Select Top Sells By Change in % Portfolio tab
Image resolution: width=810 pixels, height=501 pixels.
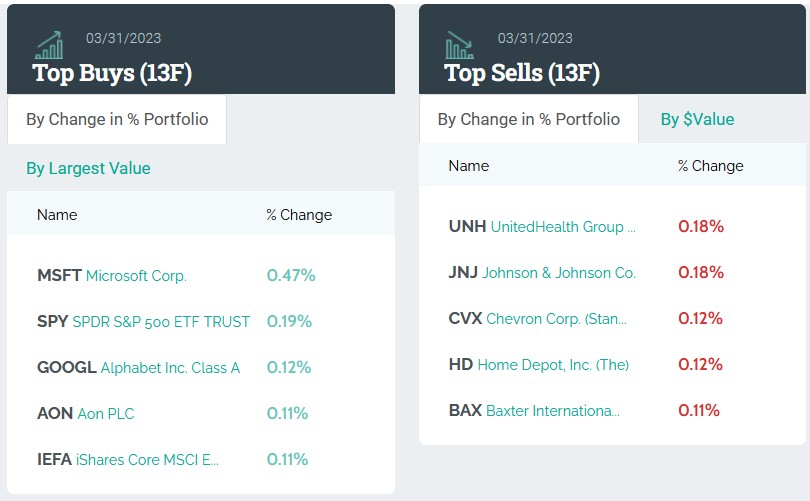pos(528,120)
